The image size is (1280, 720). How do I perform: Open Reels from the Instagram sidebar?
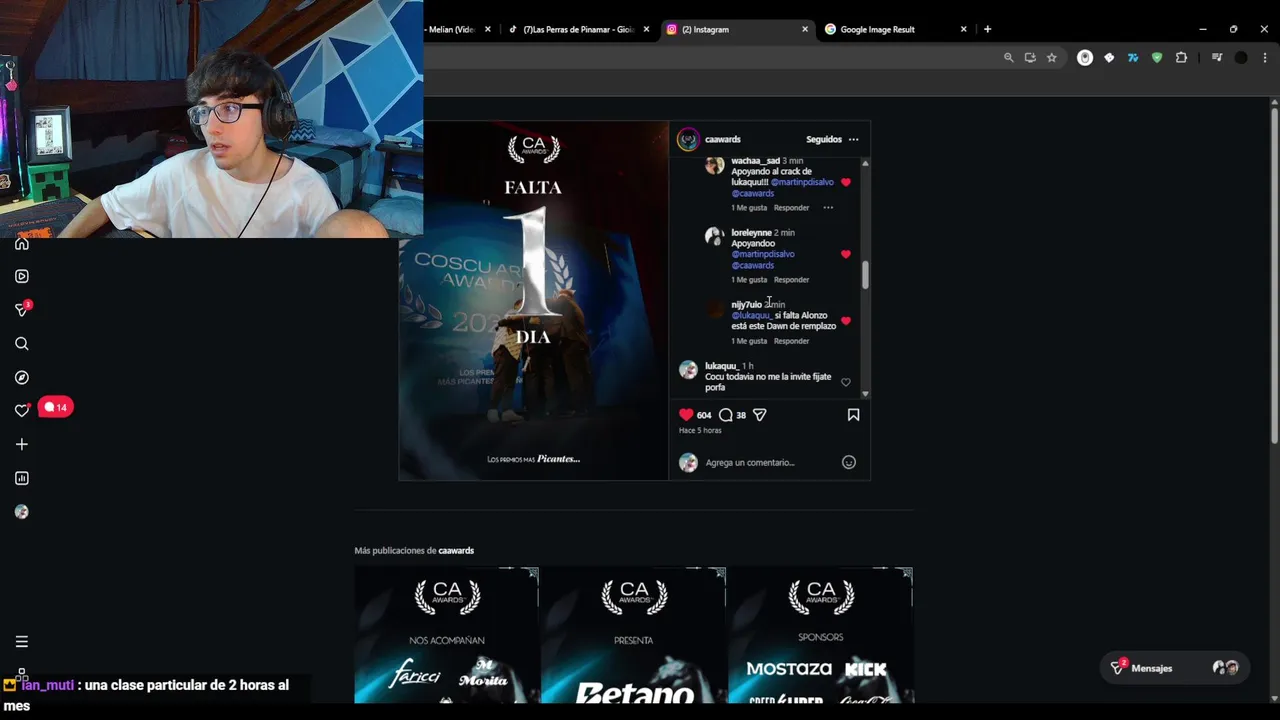[22, 276]
